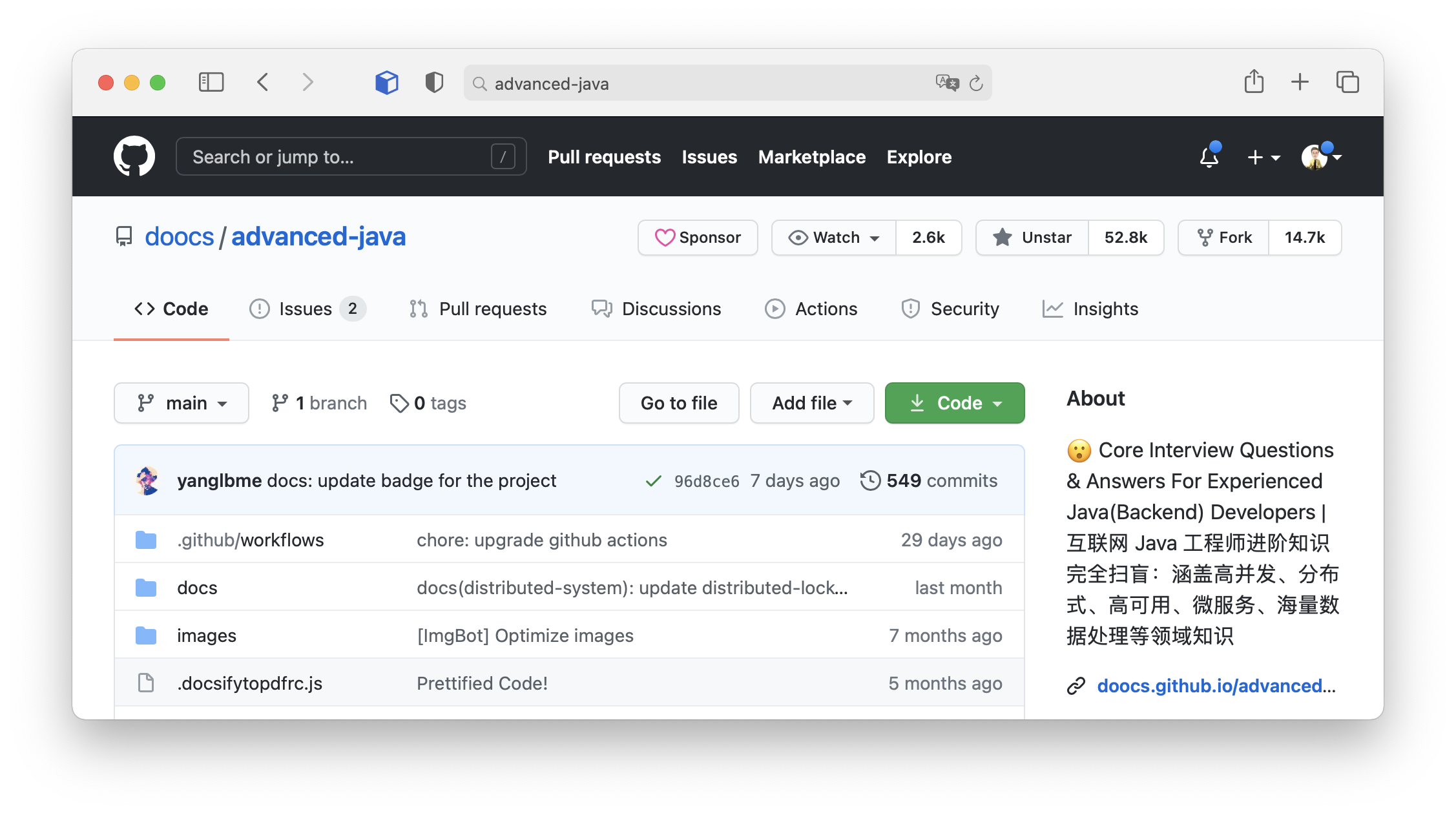Go forward with the browser forward arrow

click(x=308, y=82)
